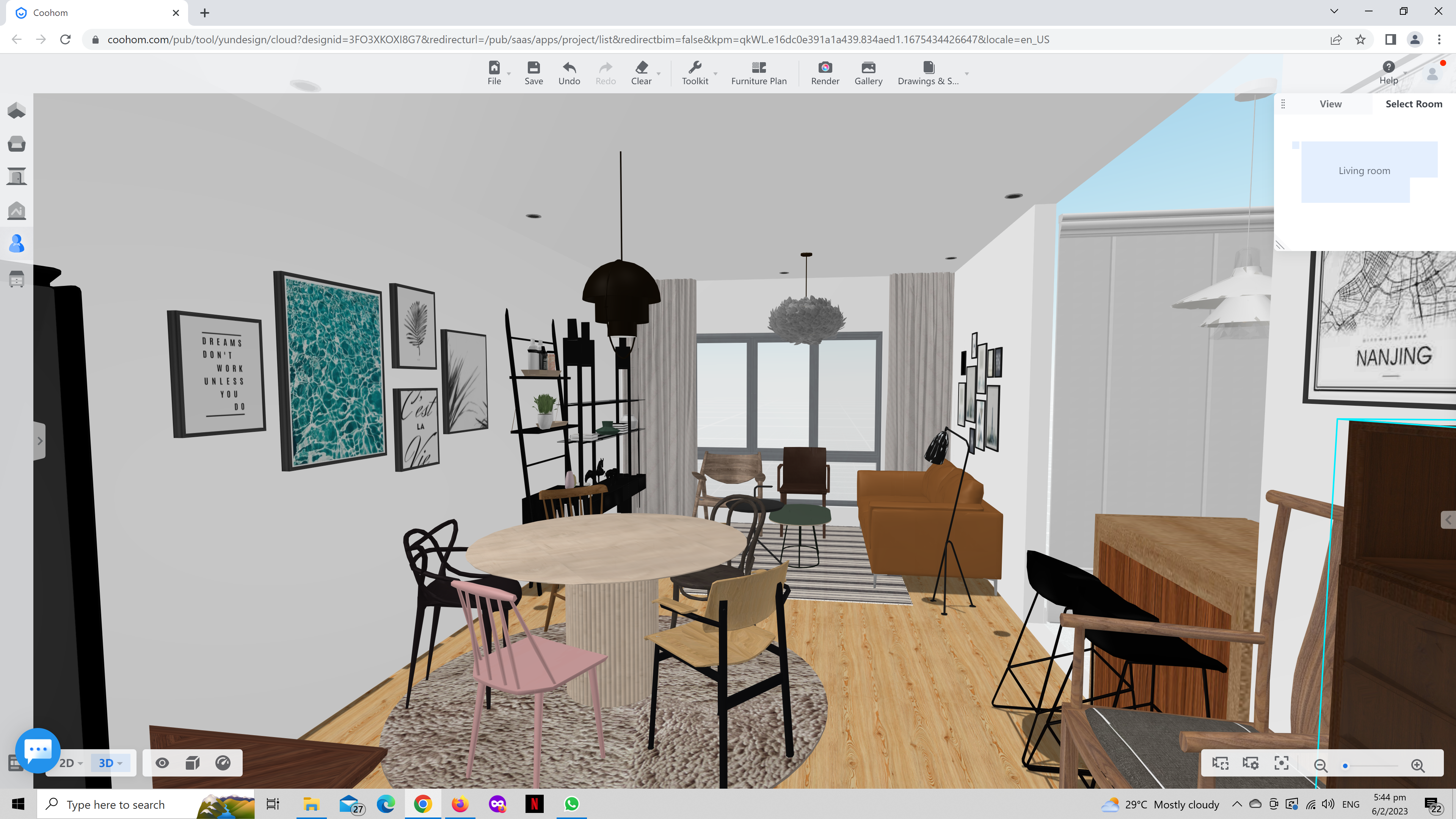This screenshot has width=1456, height=819.
Task: Open the Render tool
Action: (825, 72)
